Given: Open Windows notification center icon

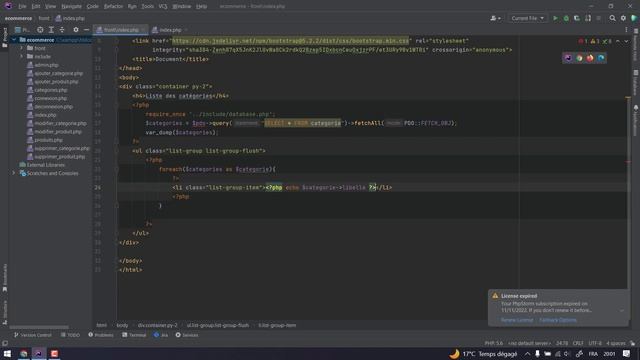Looking at the screenshot, I should coord(627,353).
